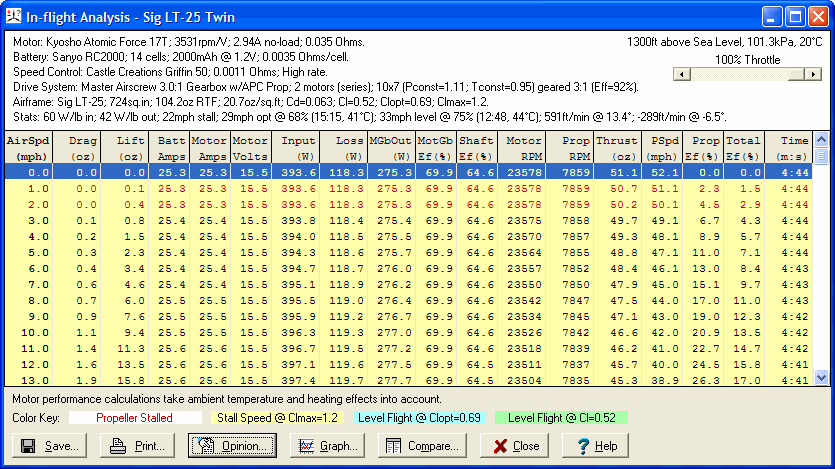Click the MotGb Ef(%) column header
The width and height of the screenshot is (835, 469).
point(436,148)
